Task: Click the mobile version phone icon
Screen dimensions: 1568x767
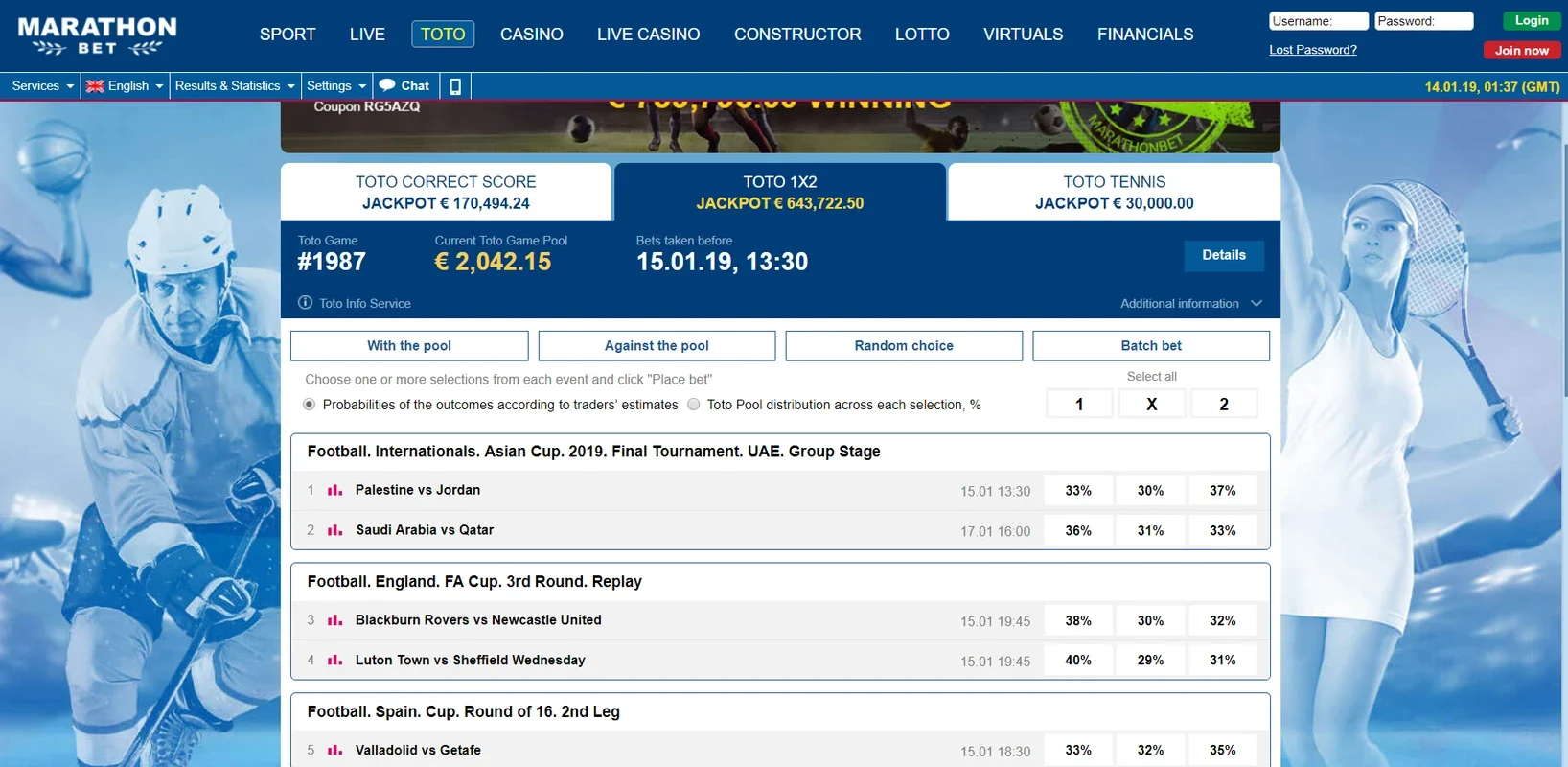Action: click(455, 86)
